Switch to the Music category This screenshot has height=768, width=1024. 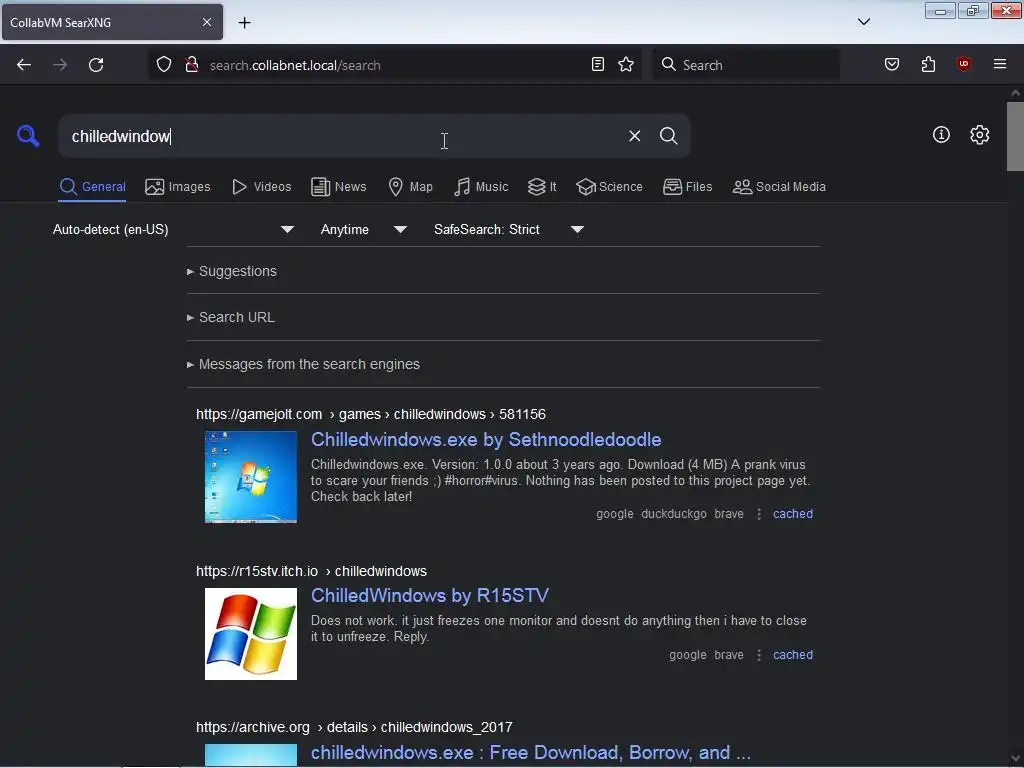[481, 187]
